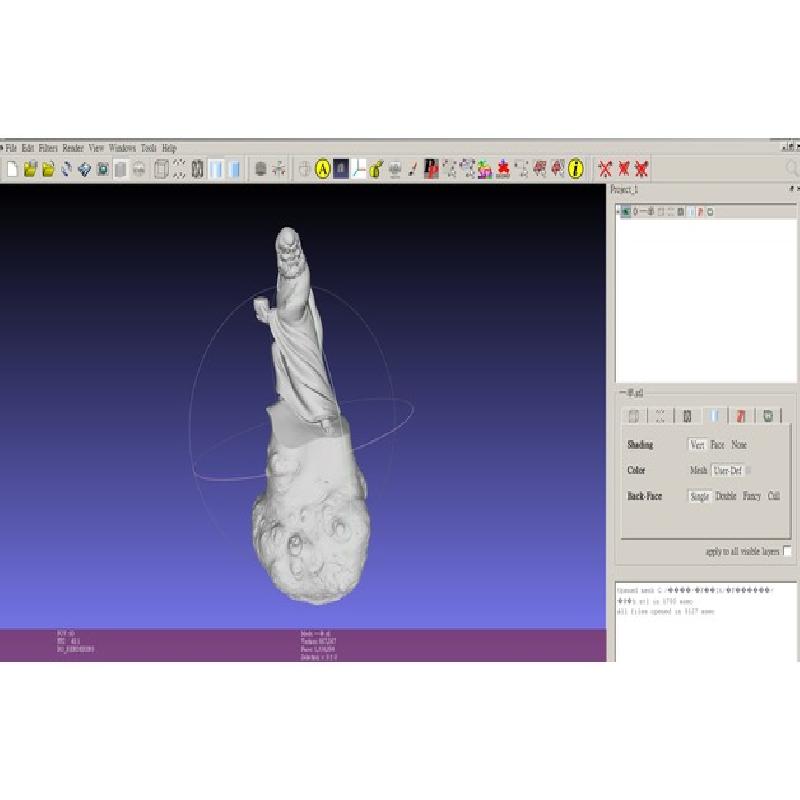800x800 pixels.
Task: Select Cull for Back-Face option
Action: (774, 496)
